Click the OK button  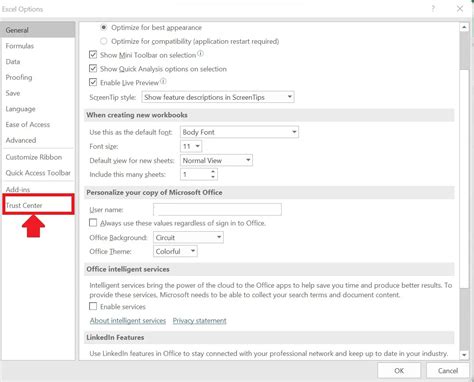tap(399, 371)
